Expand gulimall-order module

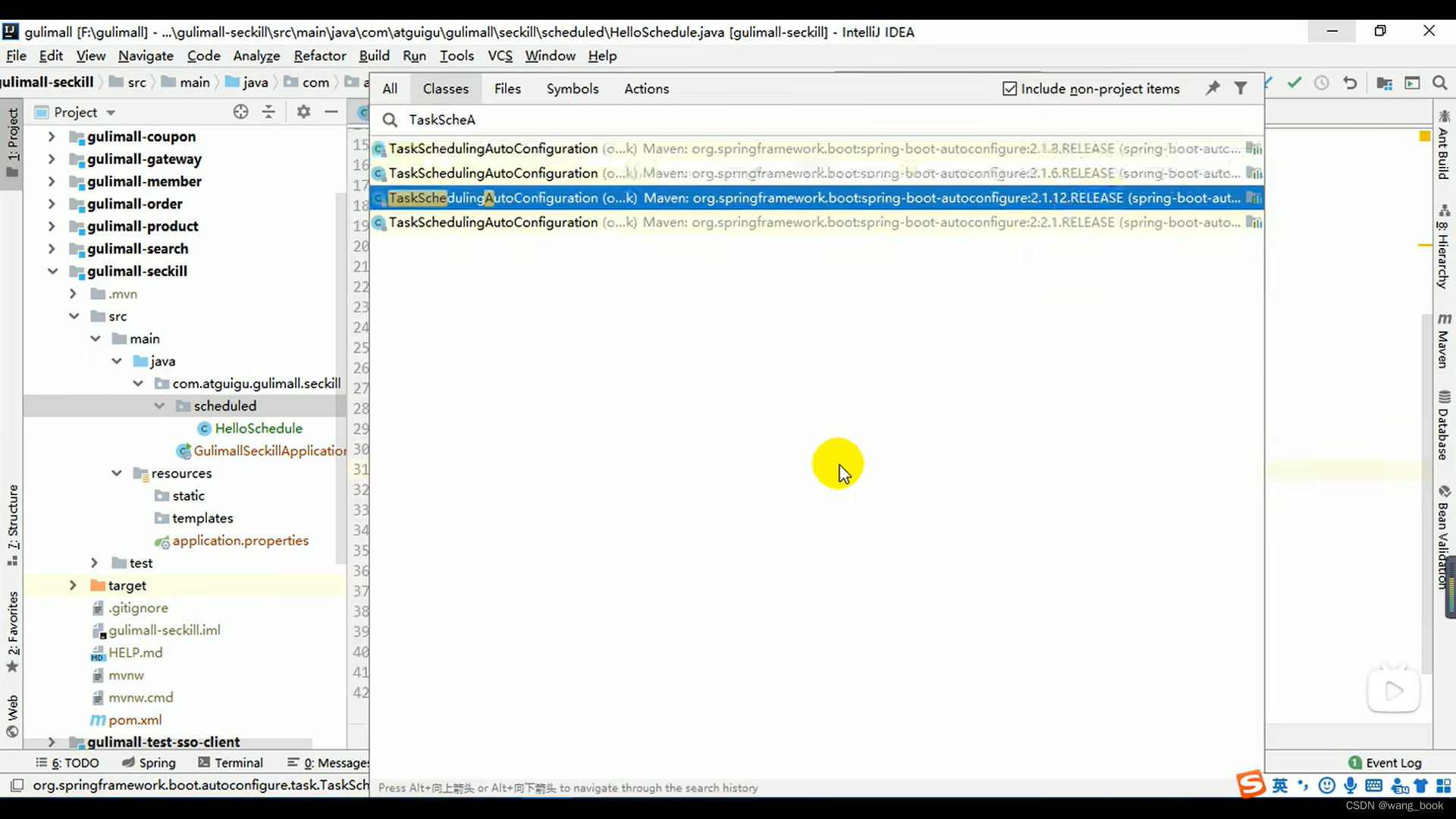[52, 204]
